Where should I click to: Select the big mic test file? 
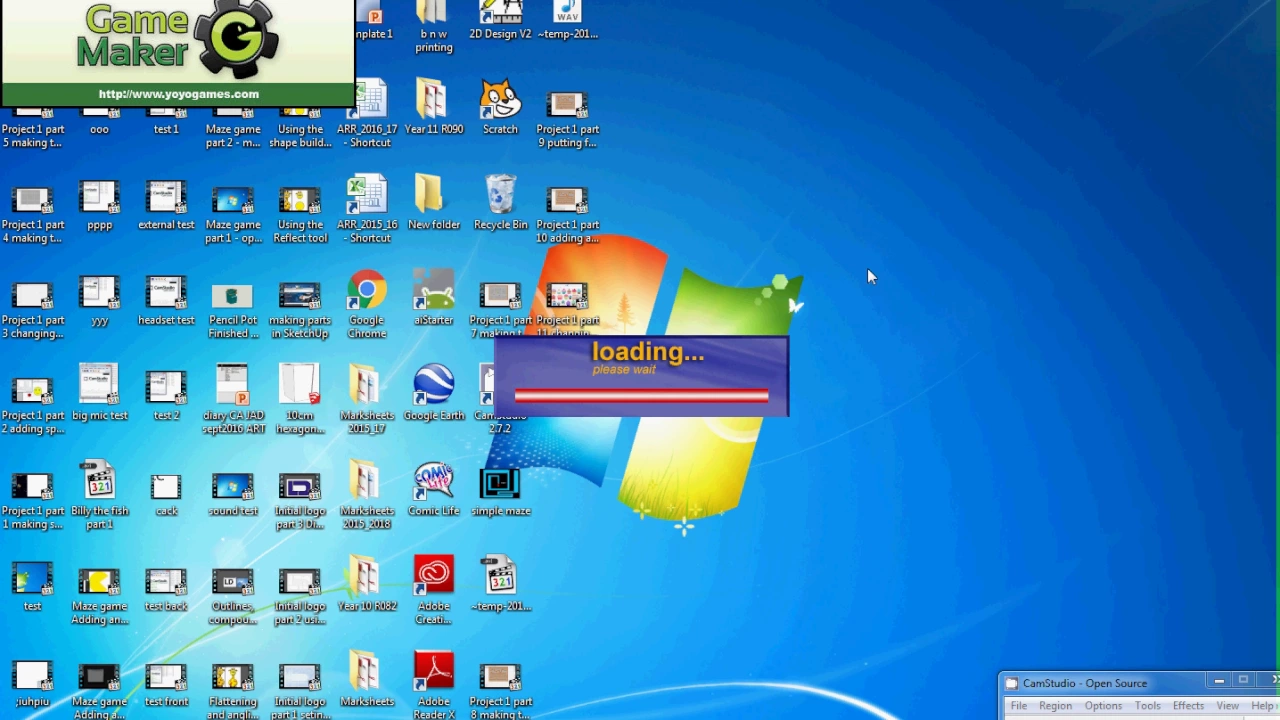click(x=100, y=393)
